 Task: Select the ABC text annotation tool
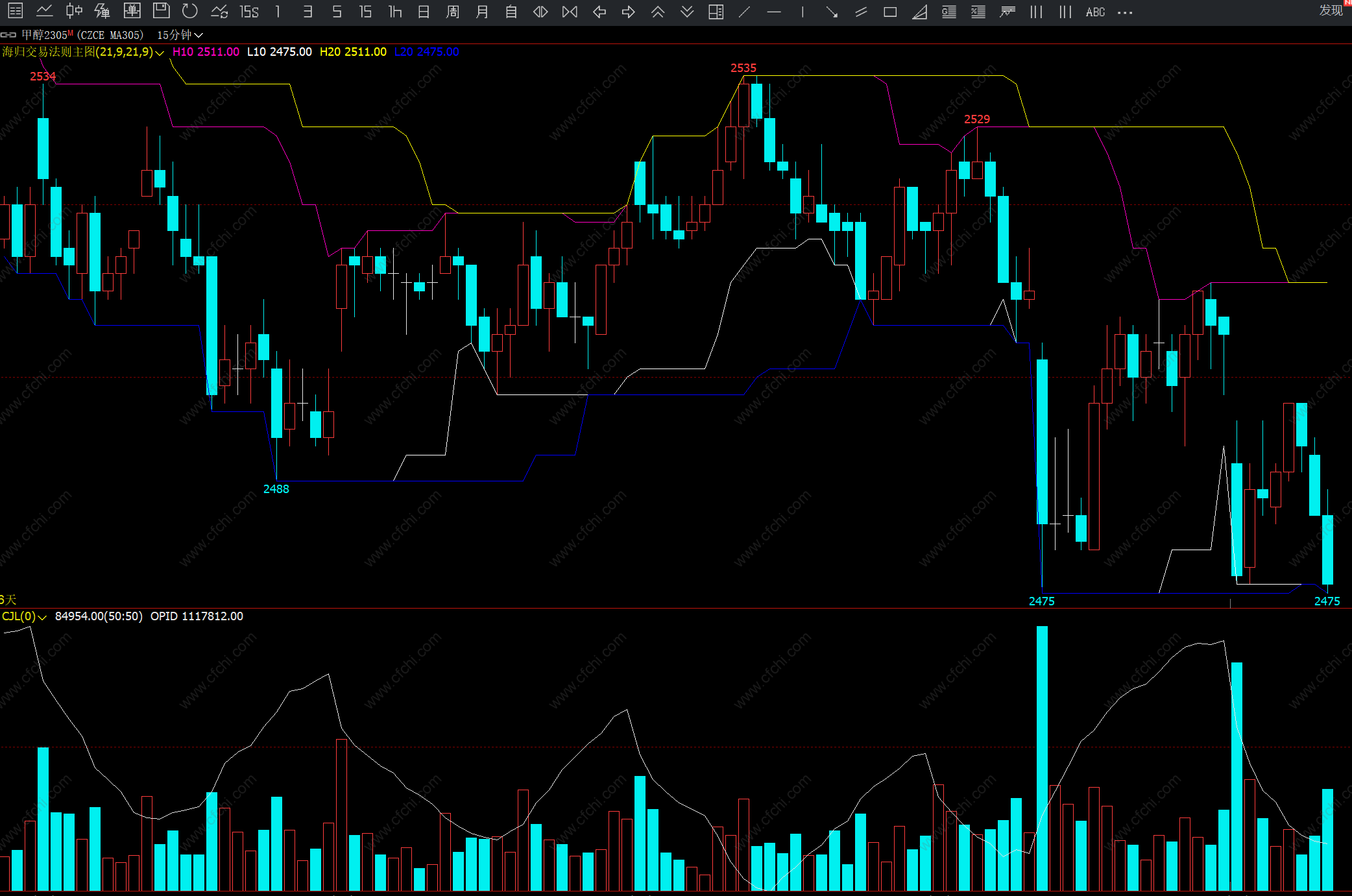click(x=1095, y=12)
